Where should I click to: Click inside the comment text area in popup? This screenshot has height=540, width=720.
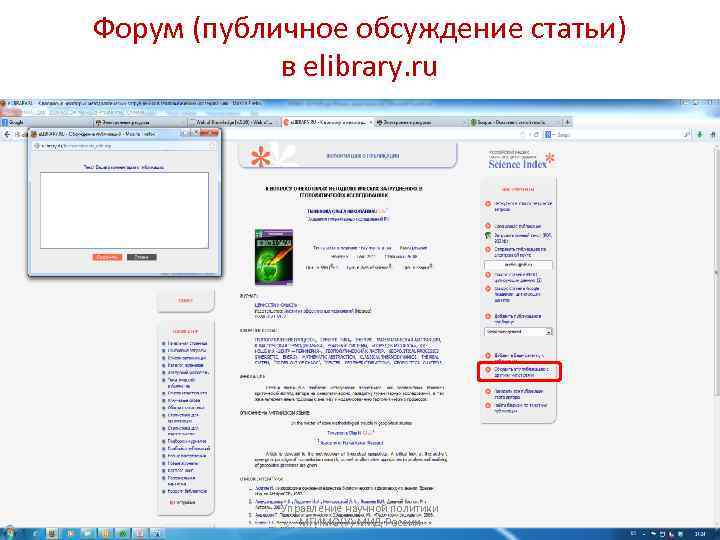click(x=124, y=210)
